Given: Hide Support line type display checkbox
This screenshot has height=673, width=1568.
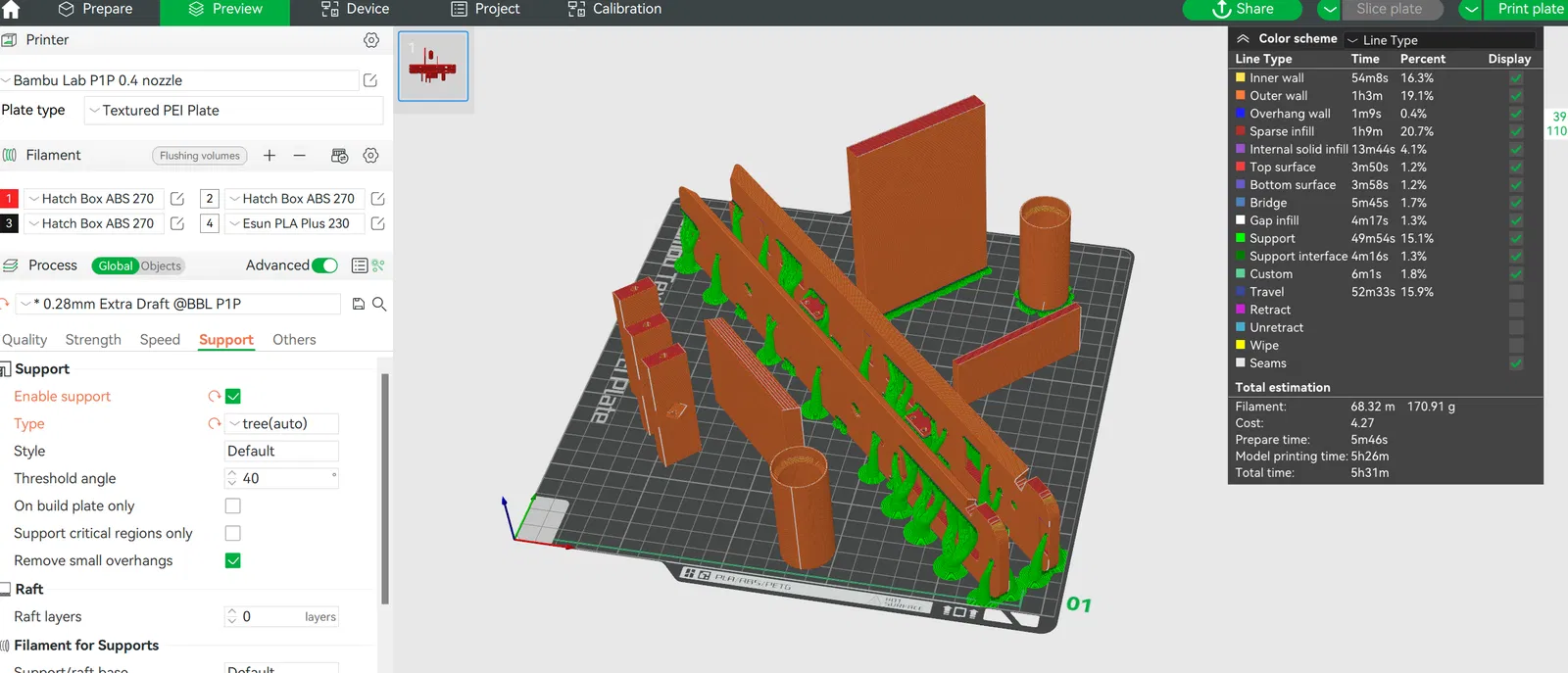Looking at the screenshot, I should click(x=1516, y=239).
